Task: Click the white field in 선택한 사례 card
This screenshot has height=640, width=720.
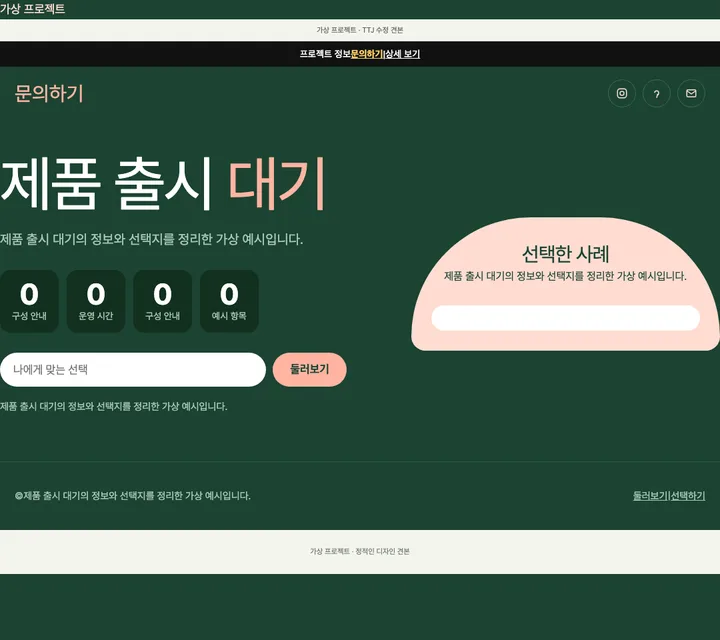Action: coord(566,318)
